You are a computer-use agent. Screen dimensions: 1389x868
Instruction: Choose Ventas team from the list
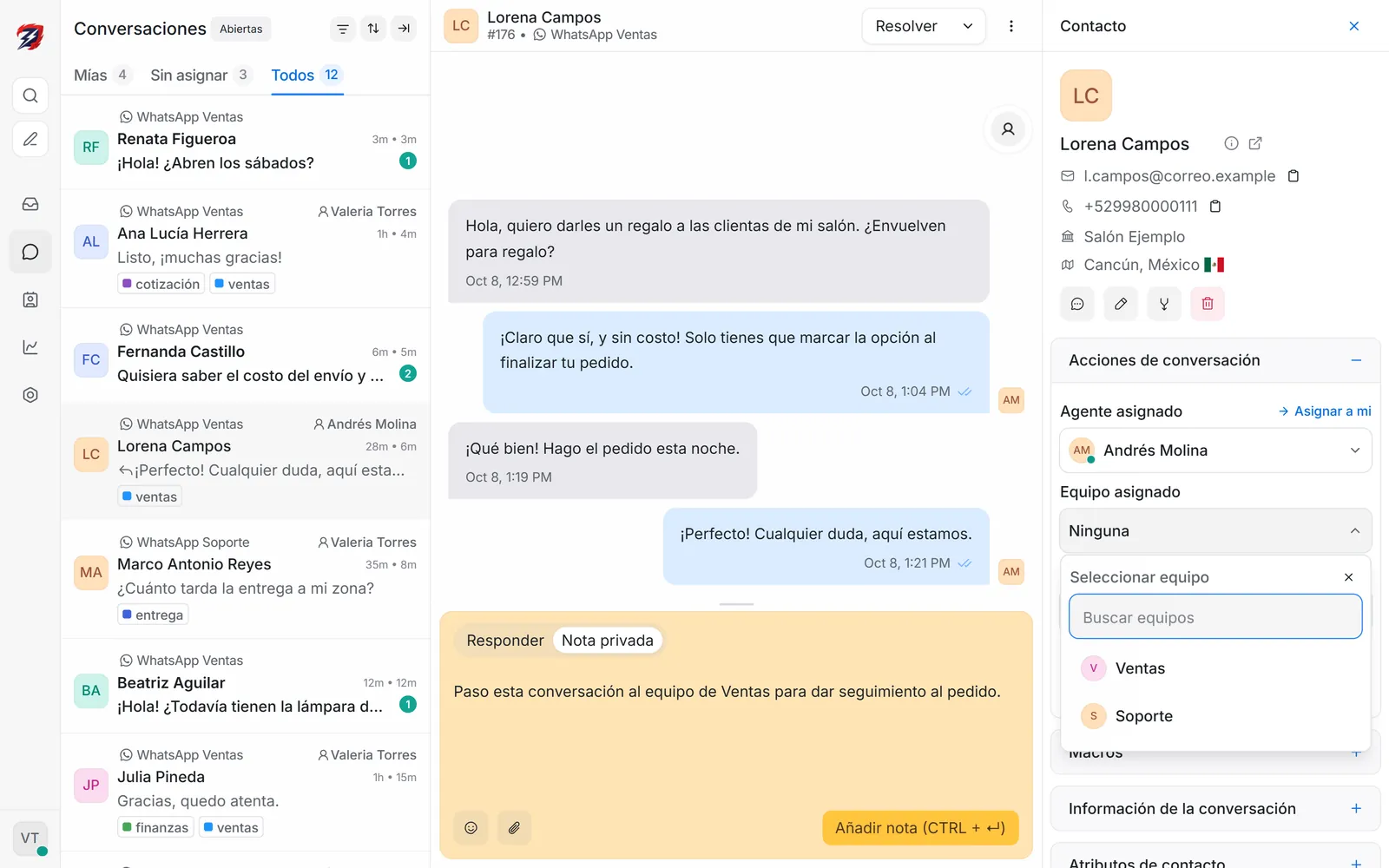point(1215,668)
